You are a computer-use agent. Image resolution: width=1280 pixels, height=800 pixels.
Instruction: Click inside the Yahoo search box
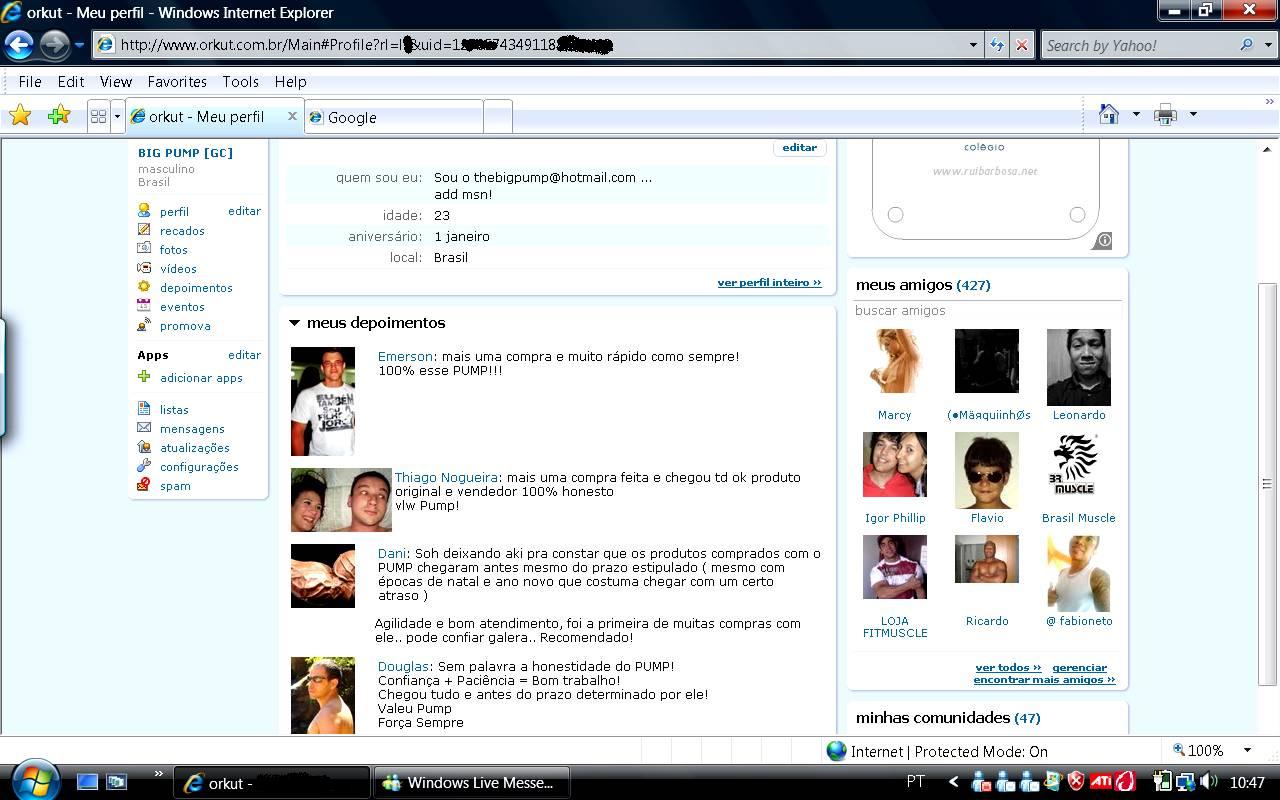1138,45
